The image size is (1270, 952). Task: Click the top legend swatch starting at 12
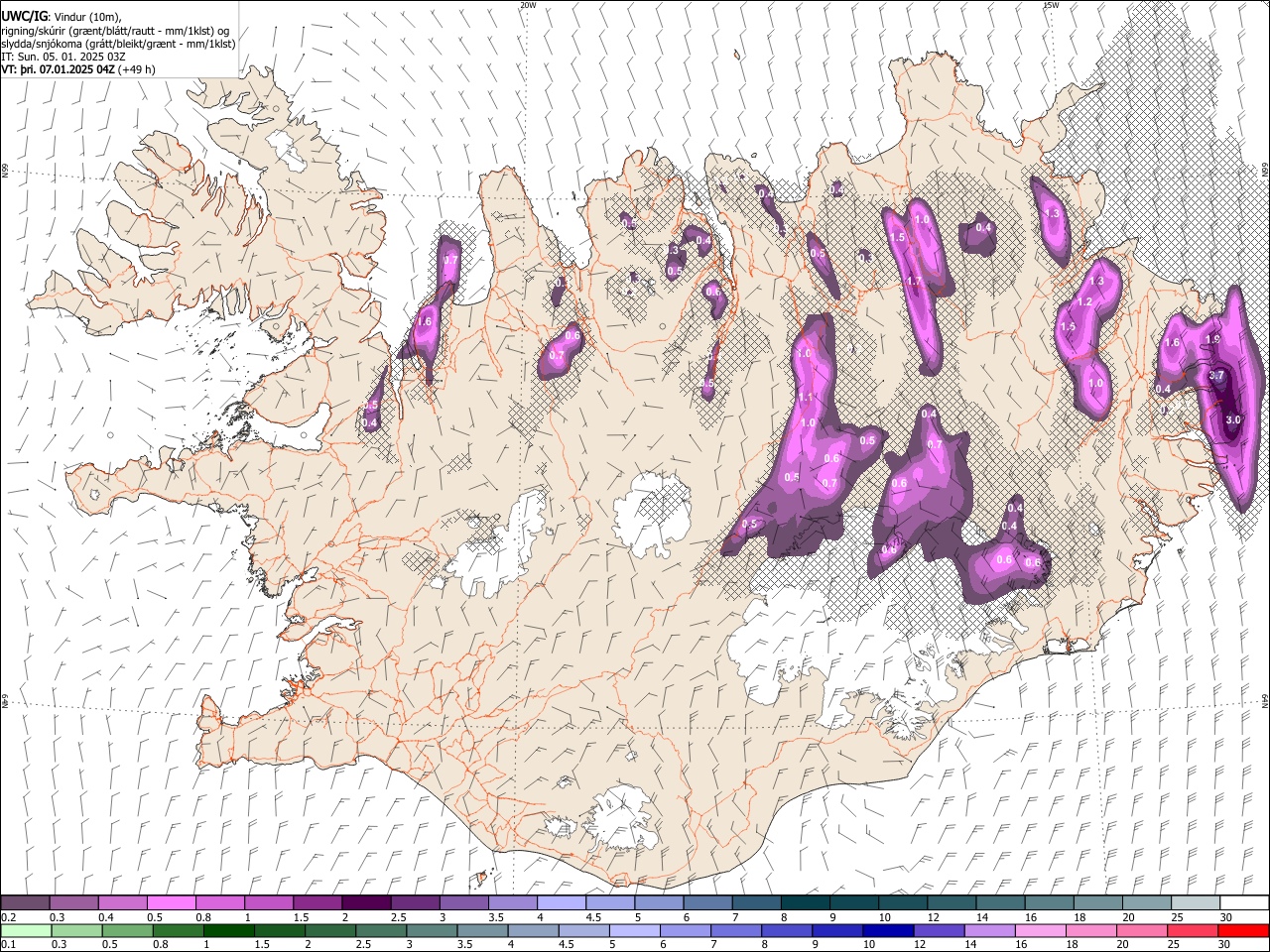click(951, 903)
